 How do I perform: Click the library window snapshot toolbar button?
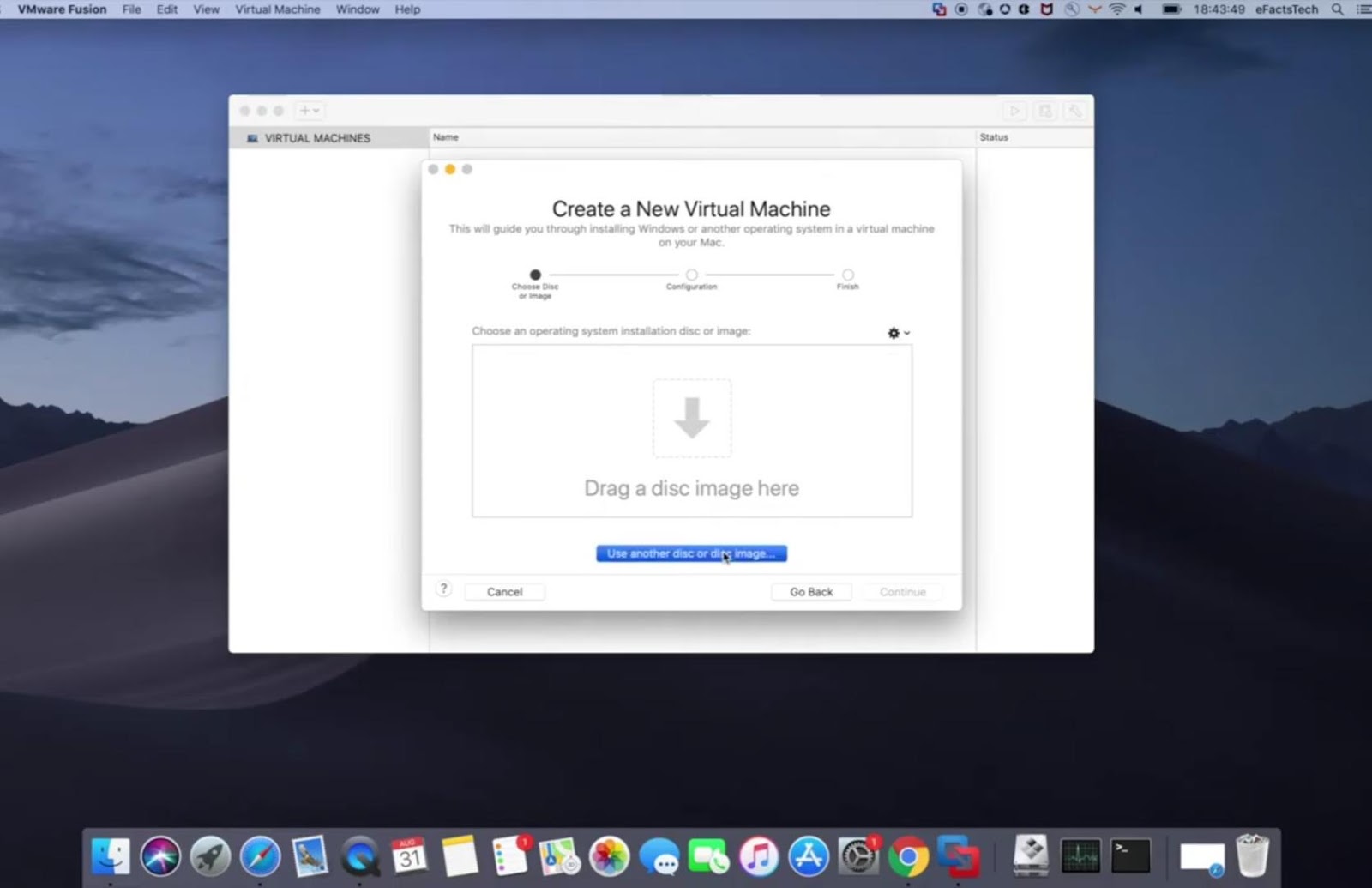[x=1045, y=111]
